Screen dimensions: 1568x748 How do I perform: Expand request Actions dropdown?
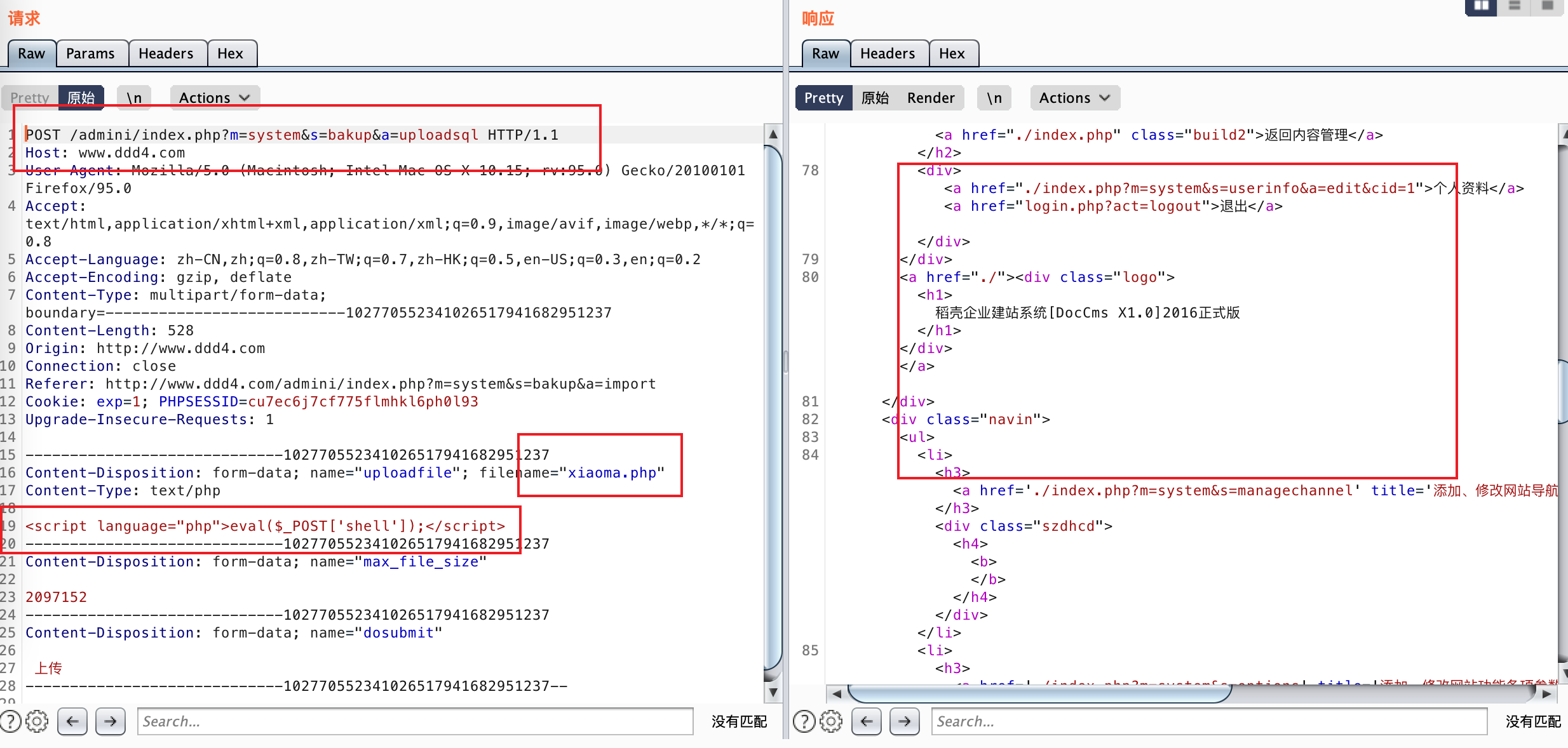coord(215,98)
